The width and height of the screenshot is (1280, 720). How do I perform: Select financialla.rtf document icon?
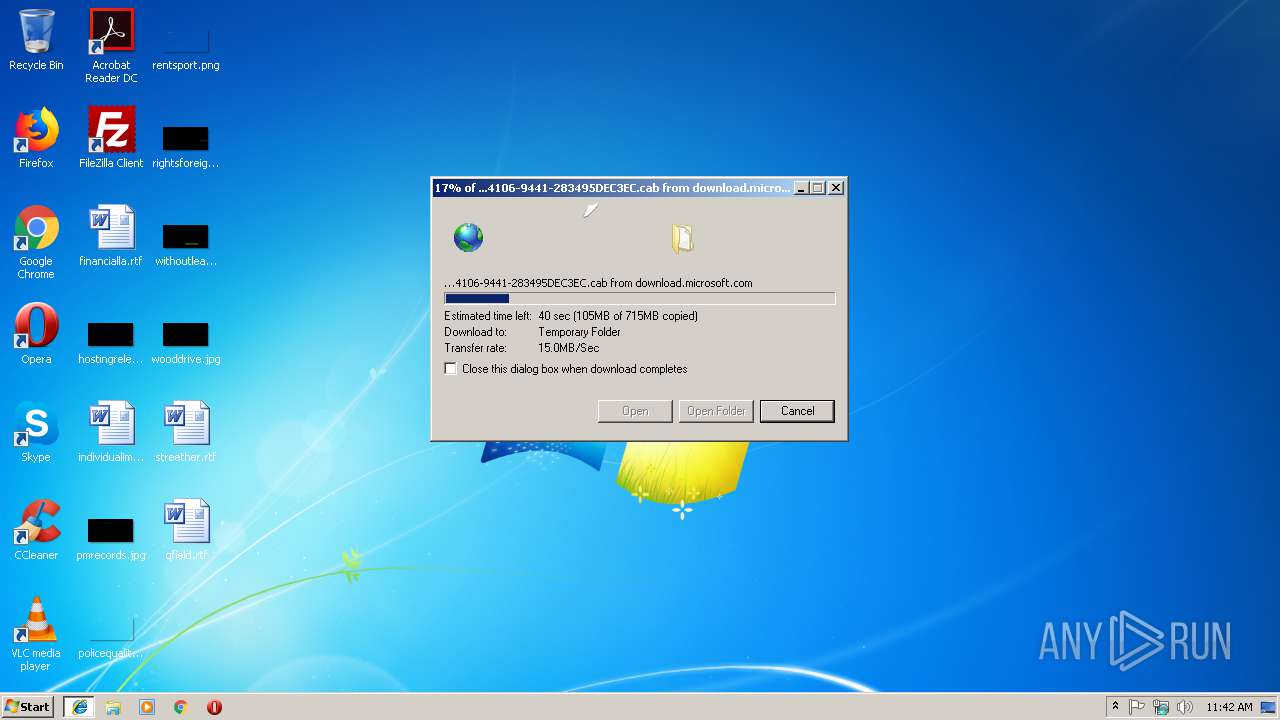pyautogui.click(x=111, y=236)
